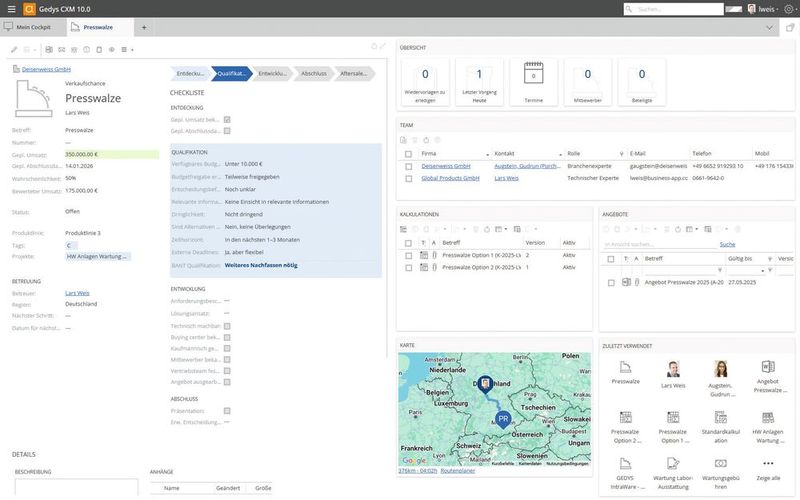This screenshot has width=800, height=500.
Task: Click the green Gepl. Umsatz value field
Action: pos(112,155)
